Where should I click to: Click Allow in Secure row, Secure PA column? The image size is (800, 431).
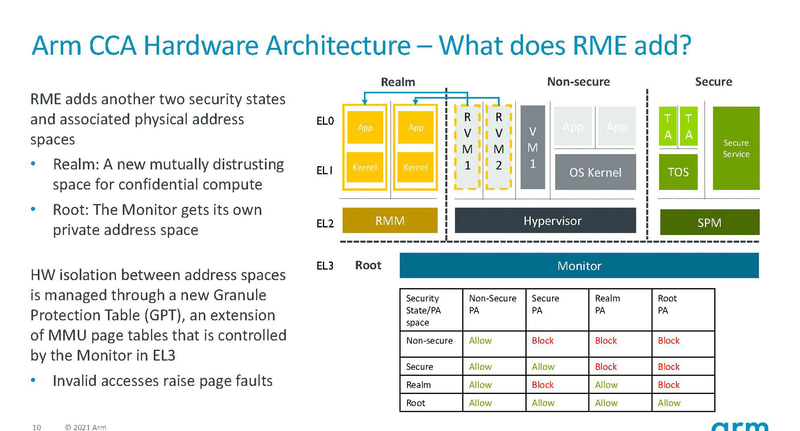[543, 366]
